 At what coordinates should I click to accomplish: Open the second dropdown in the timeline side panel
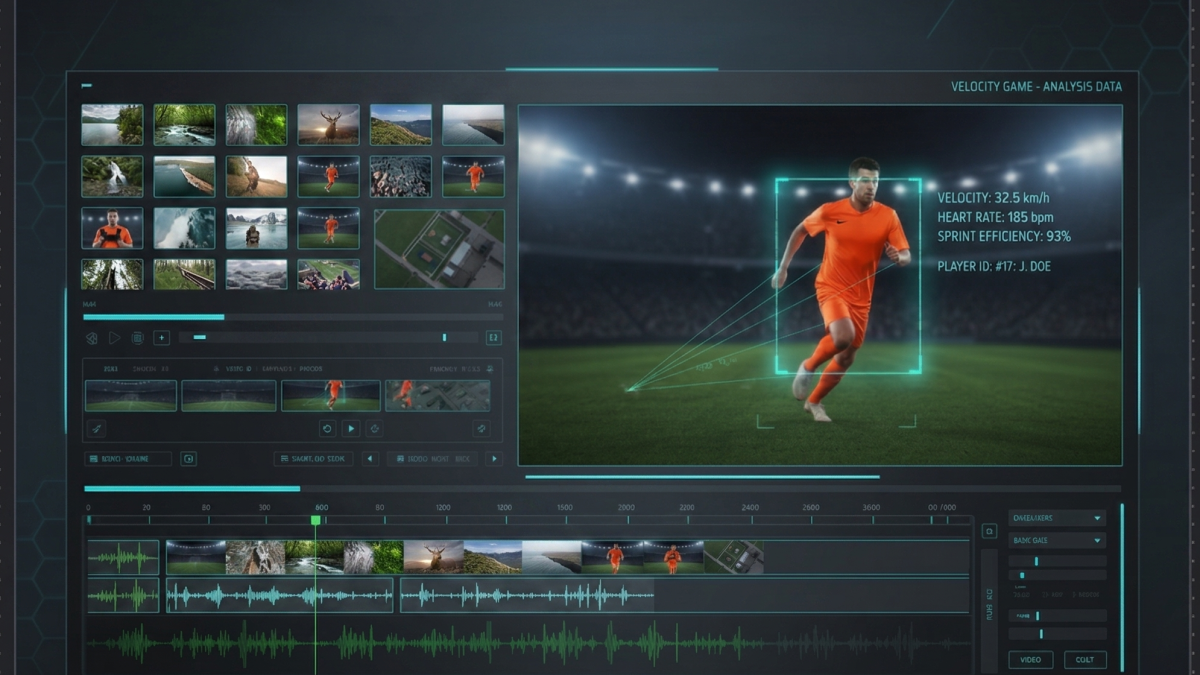coord(1057,540)
